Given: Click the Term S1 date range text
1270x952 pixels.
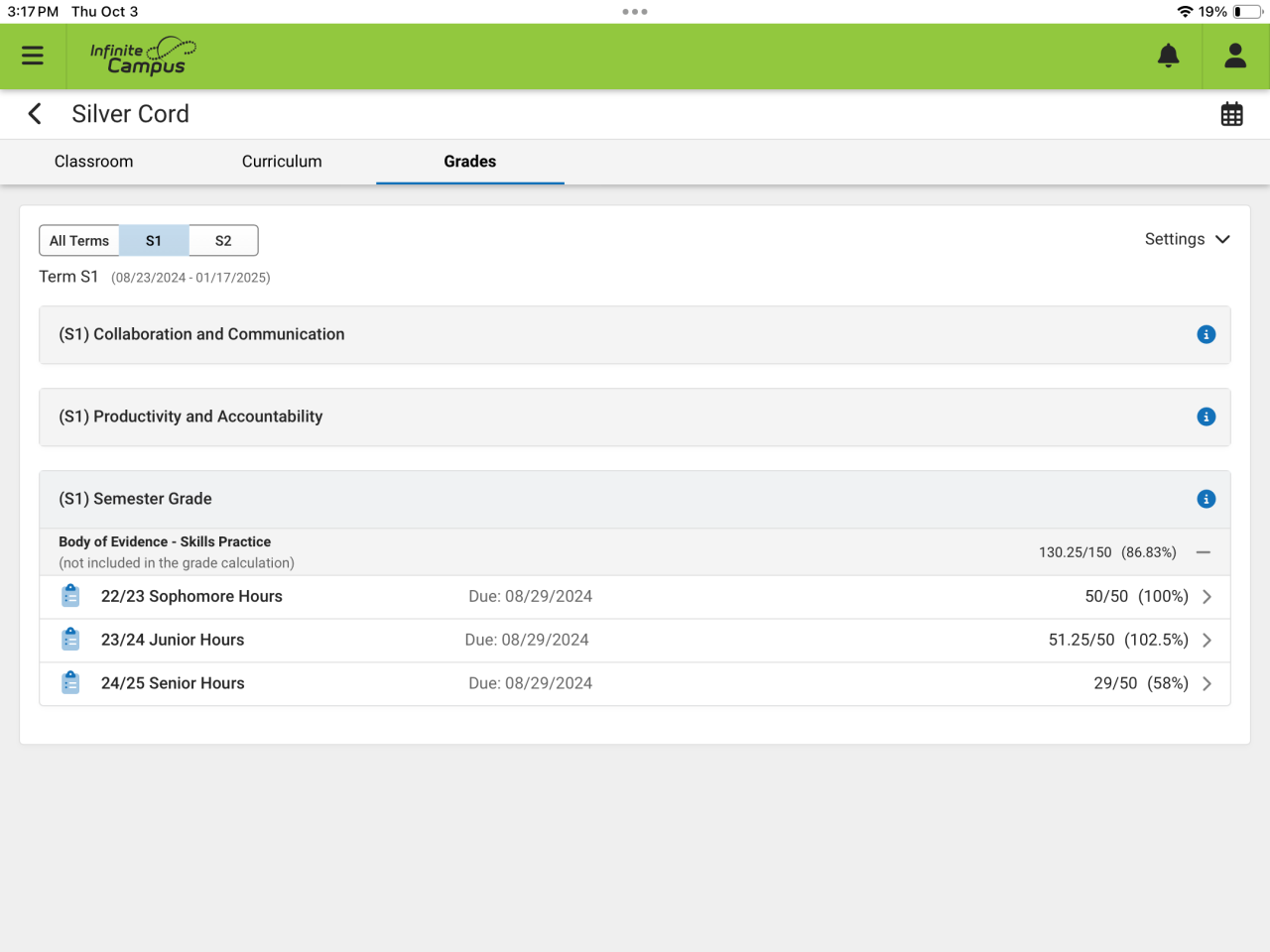Looking at the screenshot, I should tap(190, 278).
